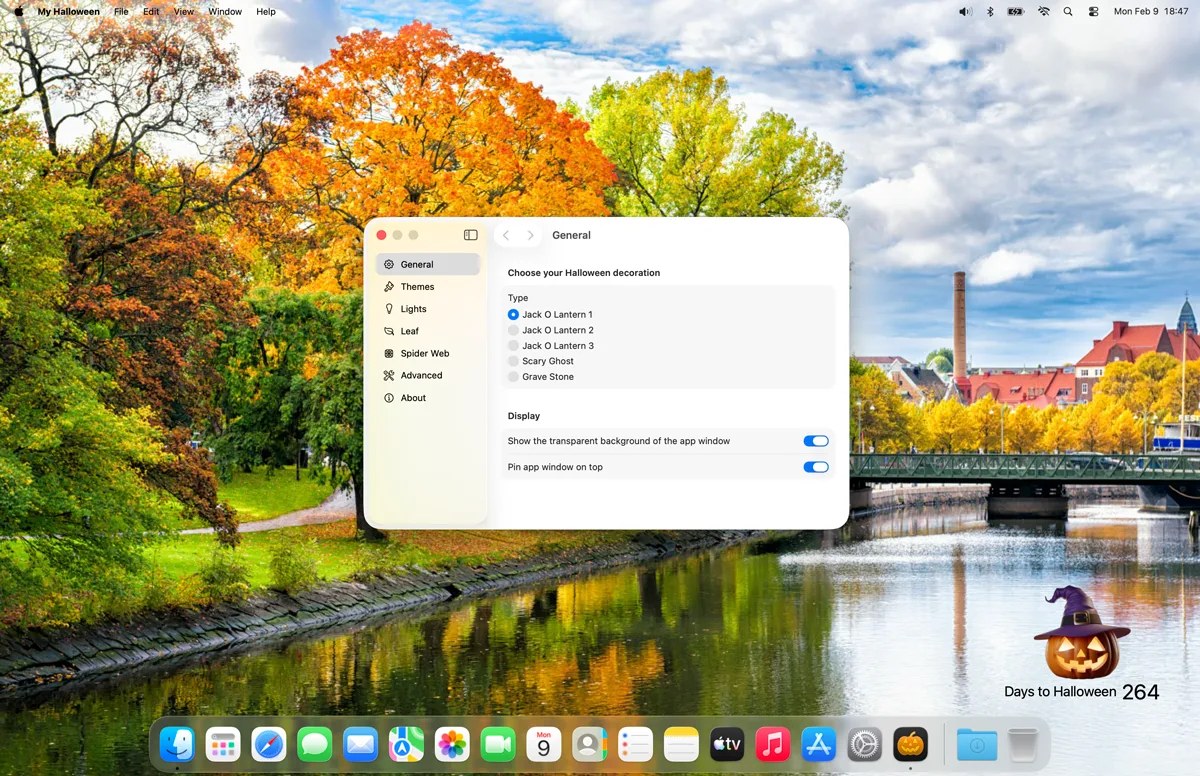Select the Leaf sidebar item
Image resolution: width=1200 pixels, height=776 pixels.
coord(409,331)
